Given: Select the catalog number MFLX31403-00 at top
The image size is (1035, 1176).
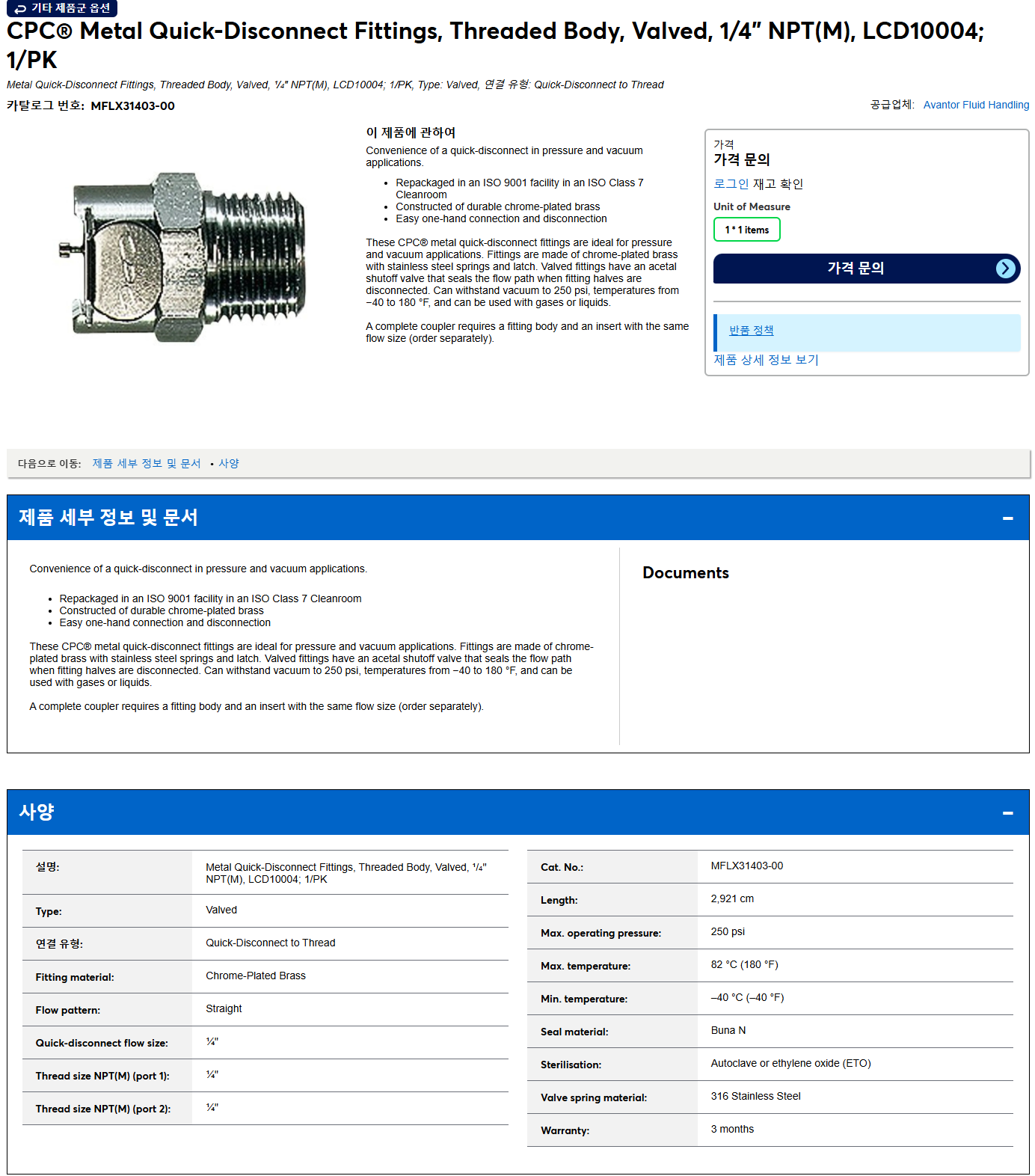Looking at the screenshot, I should point(132,105).
